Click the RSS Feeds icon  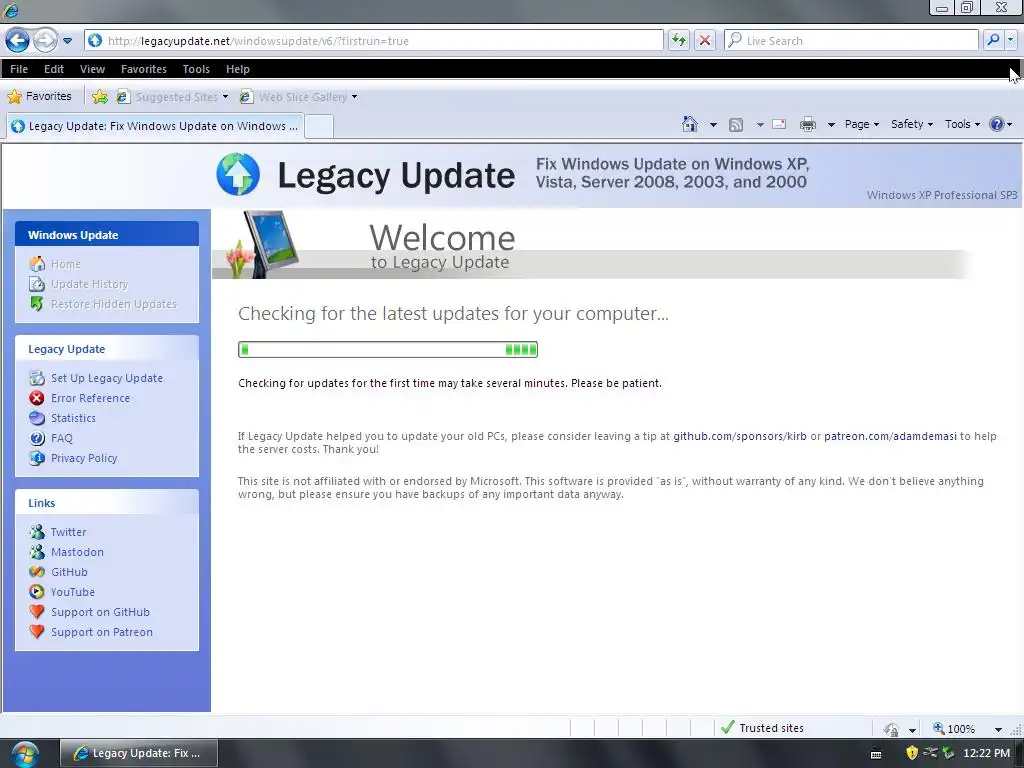point(736,125)
